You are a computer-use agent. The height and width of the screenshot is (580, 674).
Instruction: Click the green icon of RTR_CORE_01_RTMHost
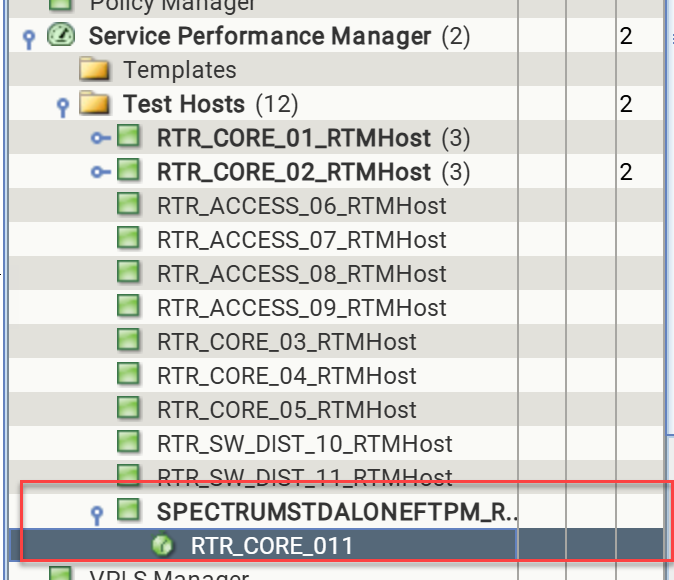(x=128, y=136)
